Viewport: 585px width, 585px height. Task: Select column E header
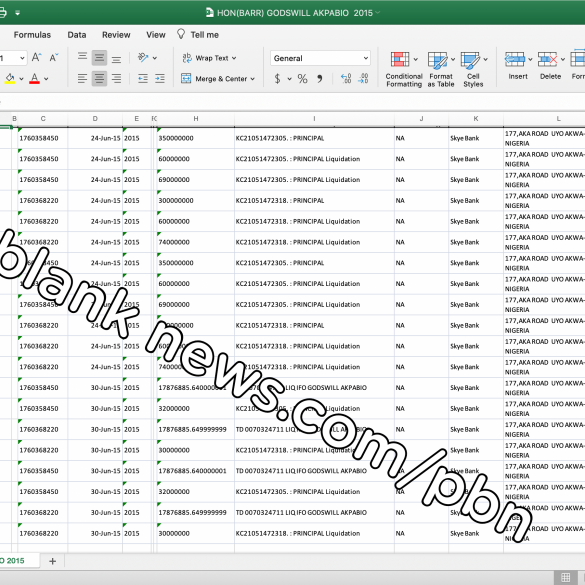point(137,119)
